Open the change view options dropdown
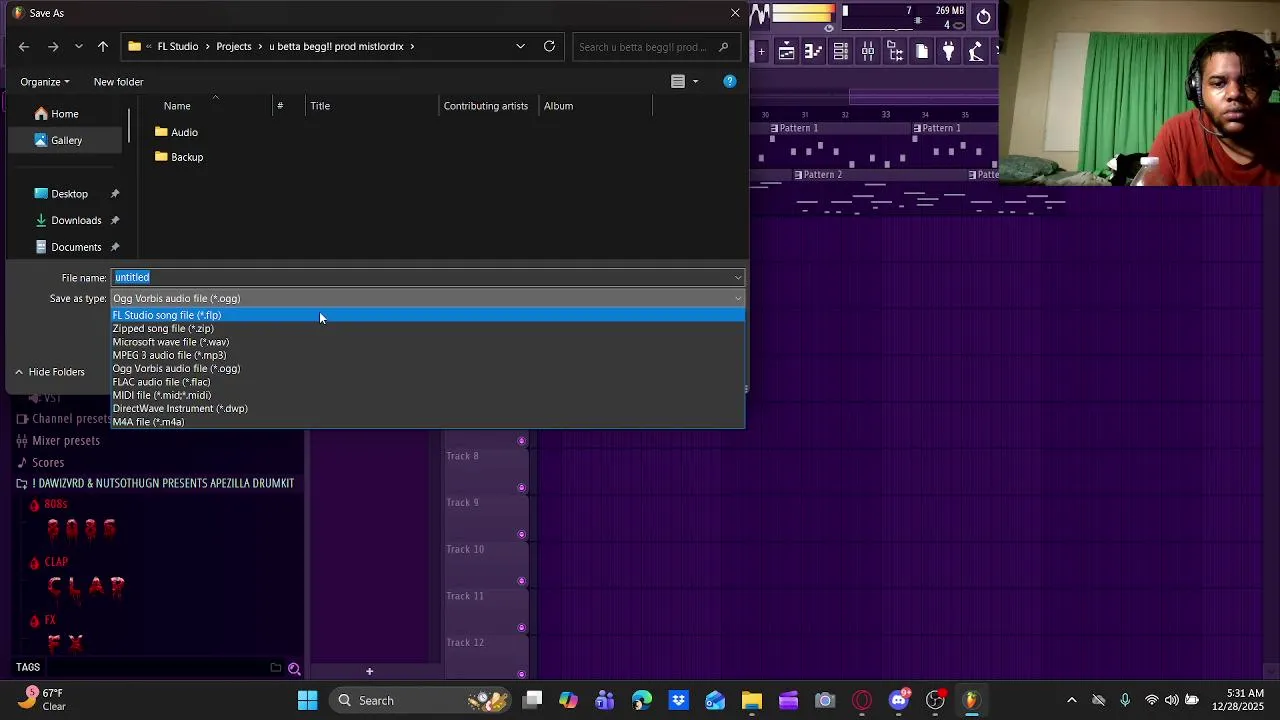The width and height of the screenshot is (1280, 720). [x=696, y=82]
